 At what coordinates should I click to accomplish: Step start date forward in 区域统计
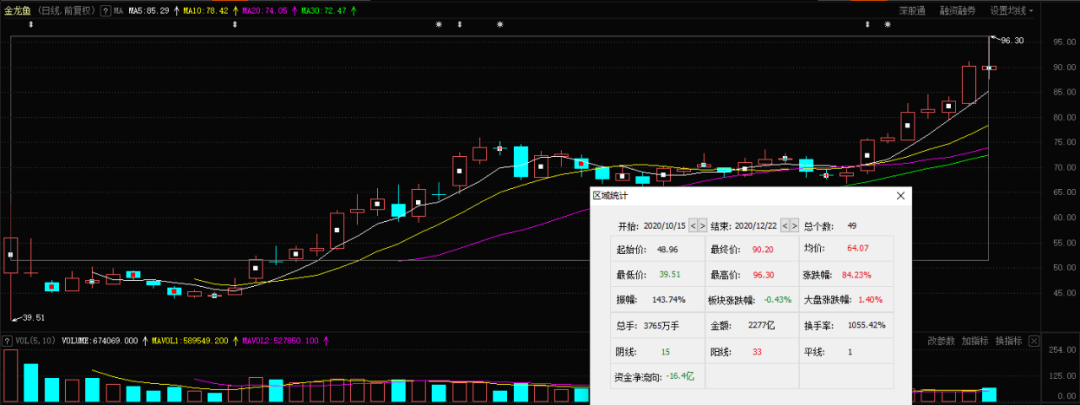(702, 226)
